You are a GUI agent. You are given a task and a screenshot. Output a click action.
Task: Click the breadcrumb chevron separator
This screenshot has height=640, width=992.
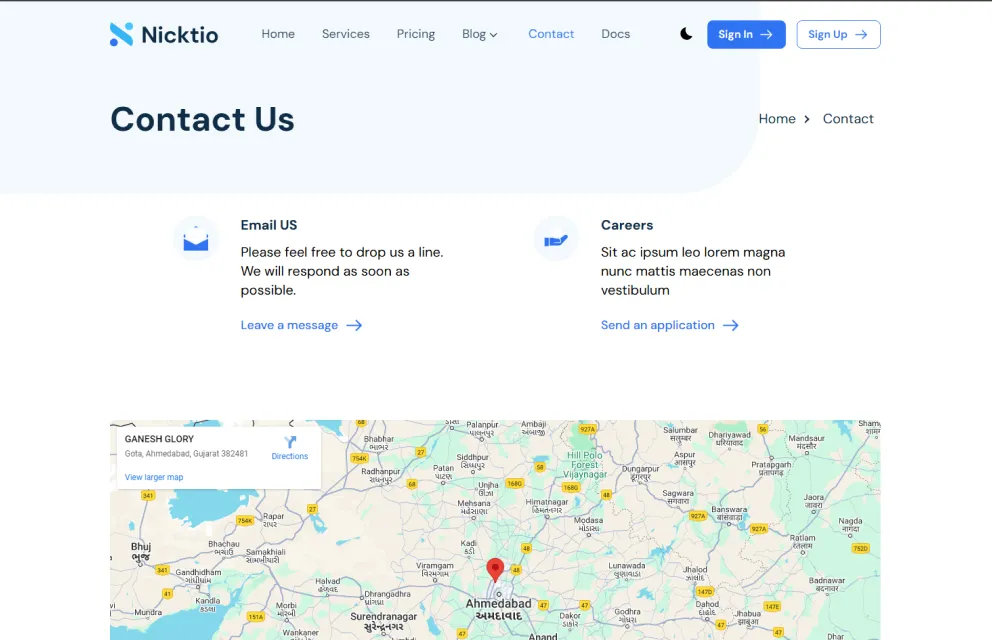pyautogui.click(x=807, y=119)
